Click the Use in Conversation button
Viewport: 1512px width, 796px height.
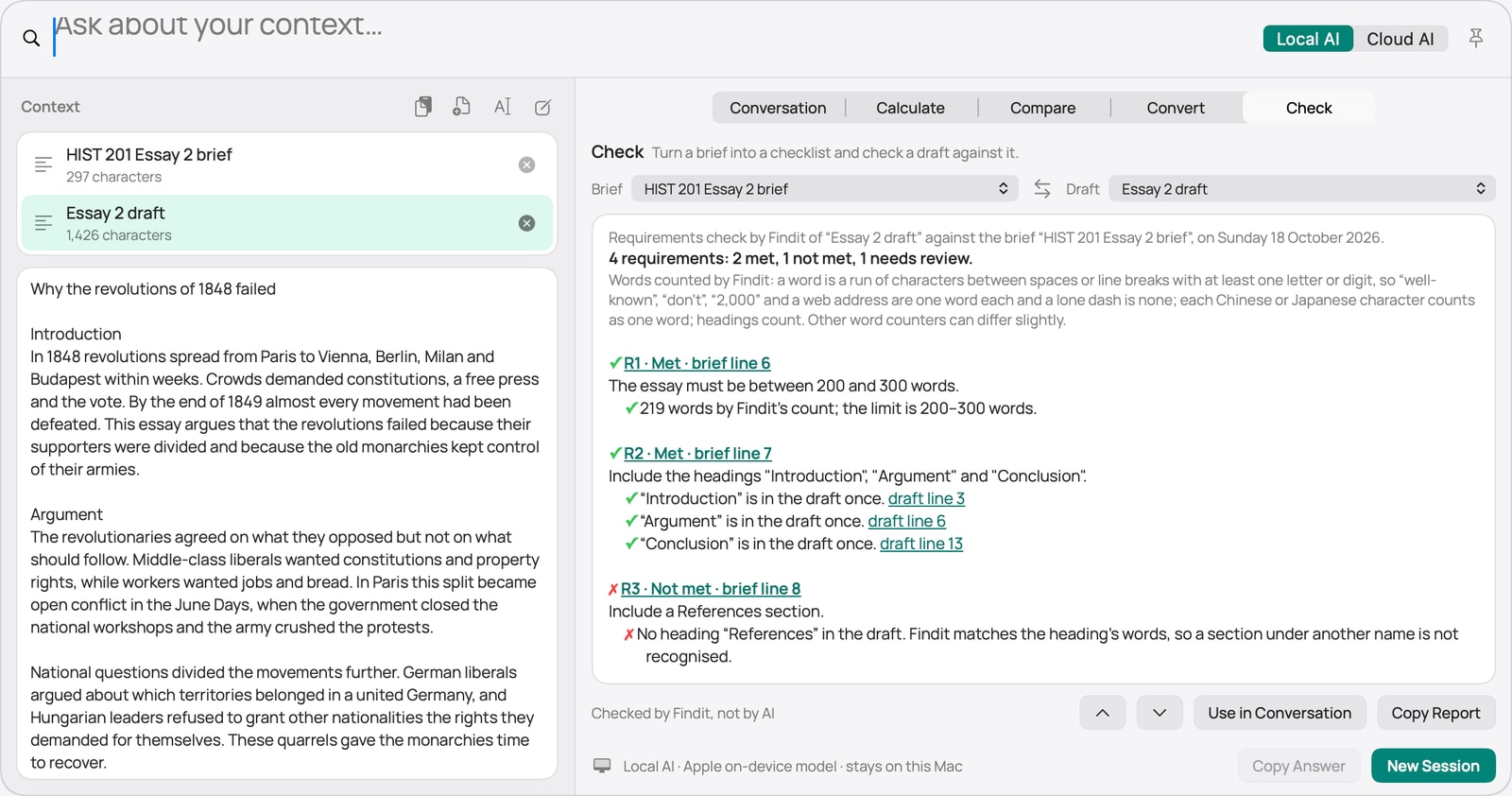point(1280,713)
